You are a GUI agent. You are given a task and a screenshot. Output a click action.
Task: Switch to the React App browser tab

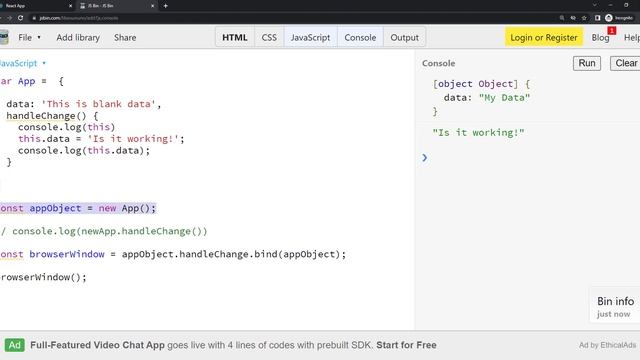35,6
